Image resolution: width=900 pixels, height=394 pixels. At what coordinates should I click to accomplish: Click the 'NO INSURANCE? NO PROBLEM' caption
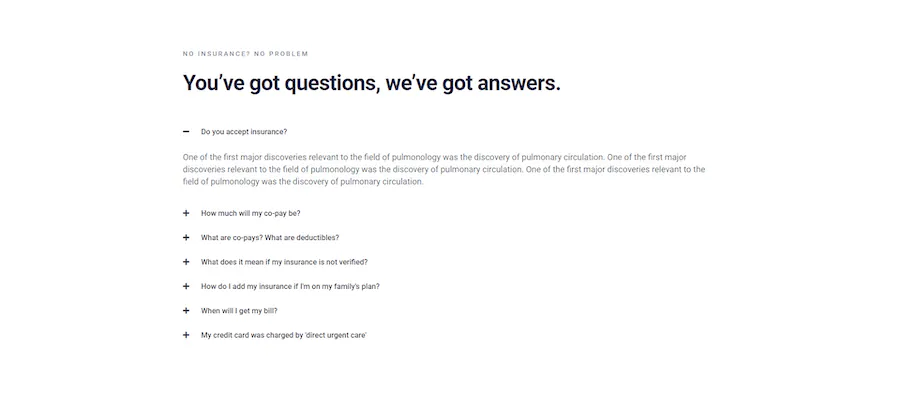246,54
